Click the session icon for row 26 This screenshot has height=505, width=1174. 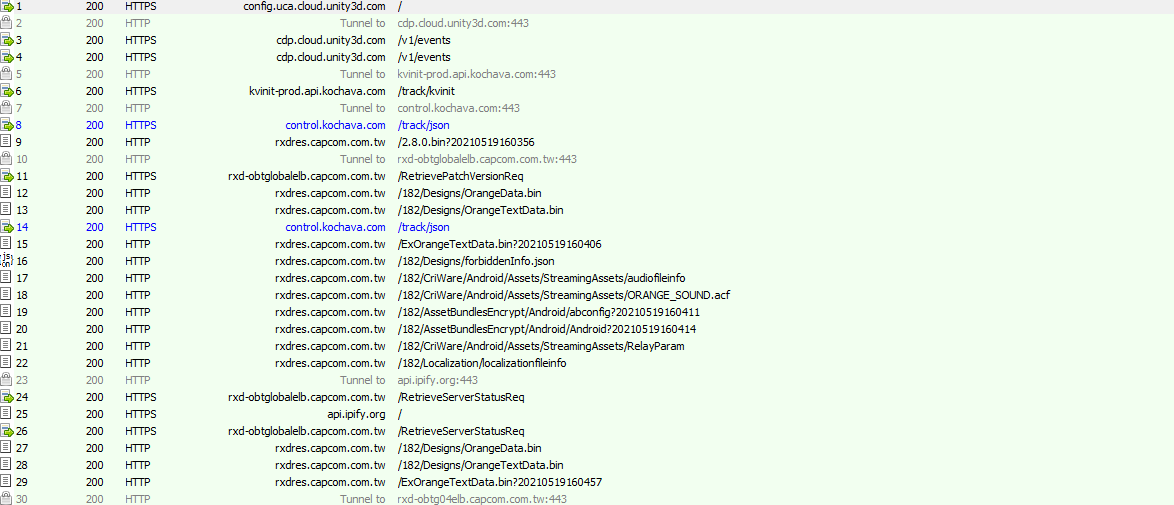(x=7, y=431)
